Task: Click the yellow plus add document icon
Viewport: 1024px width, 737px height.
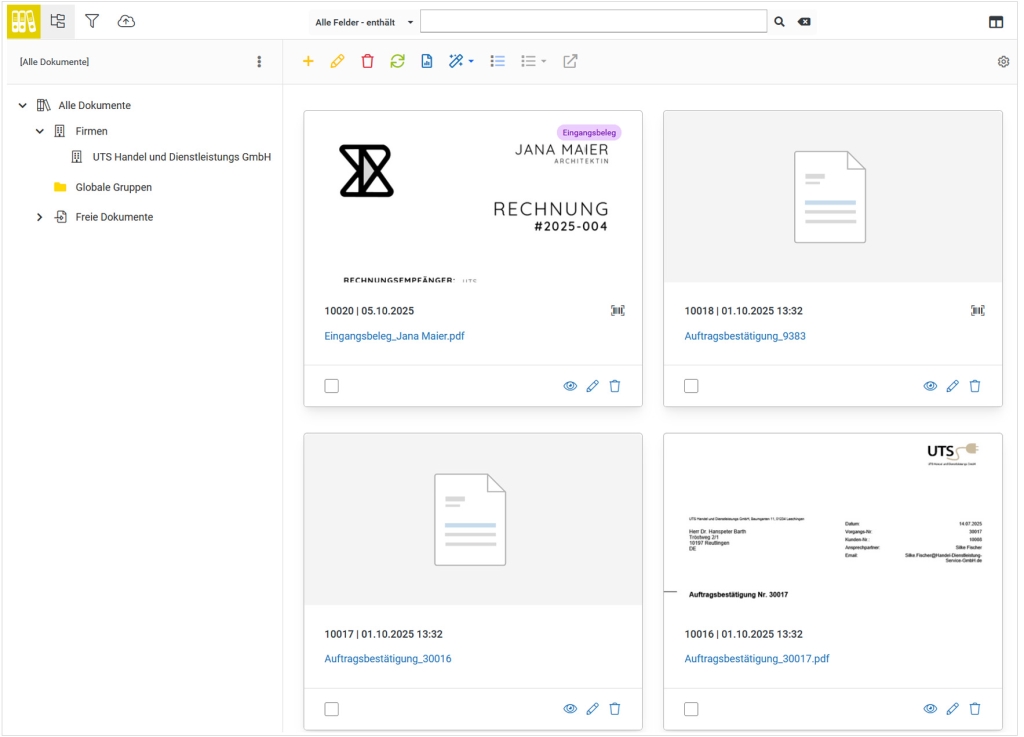Action: [x=308, y=61]
